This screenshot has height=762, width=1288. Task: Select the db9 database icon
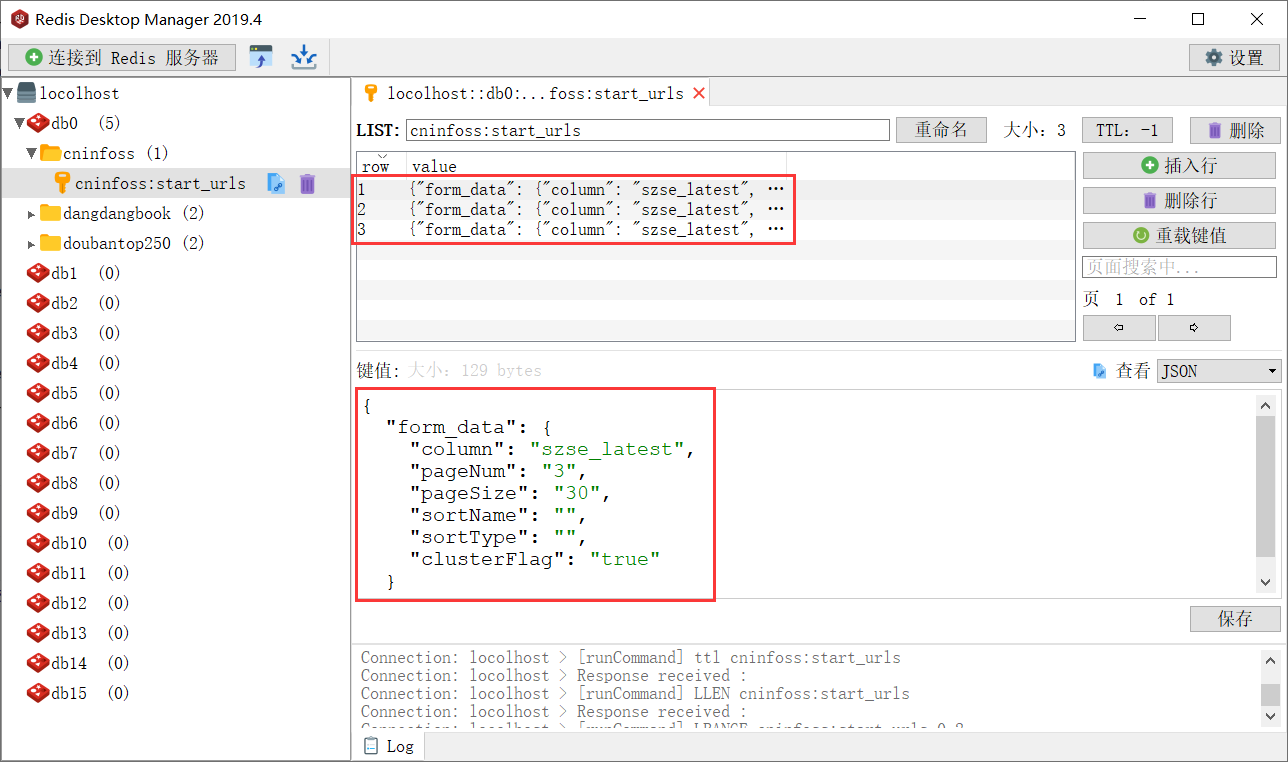tap(38, 513)
